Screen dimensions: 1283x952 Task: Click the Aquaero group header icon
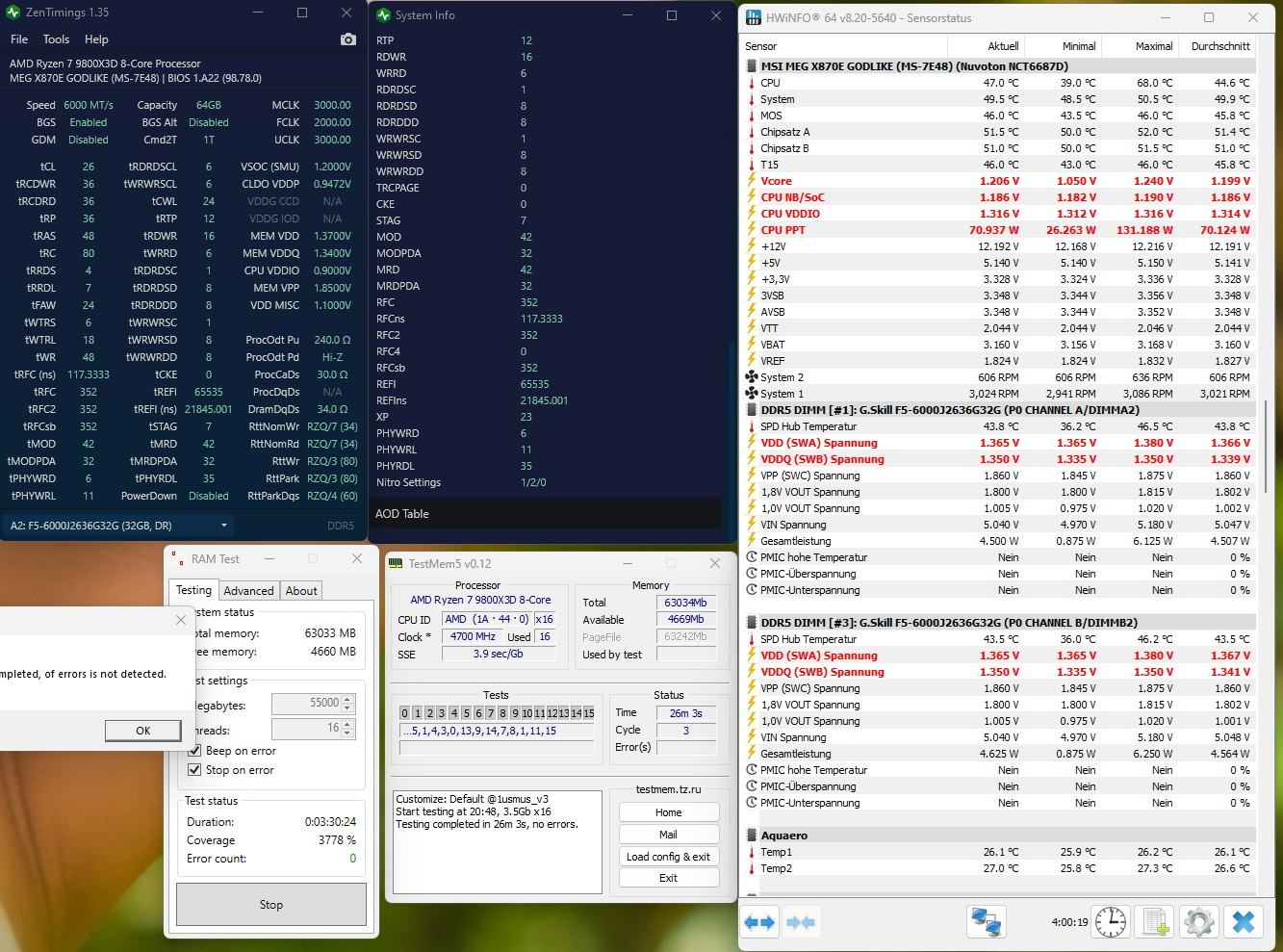(752, 836)
